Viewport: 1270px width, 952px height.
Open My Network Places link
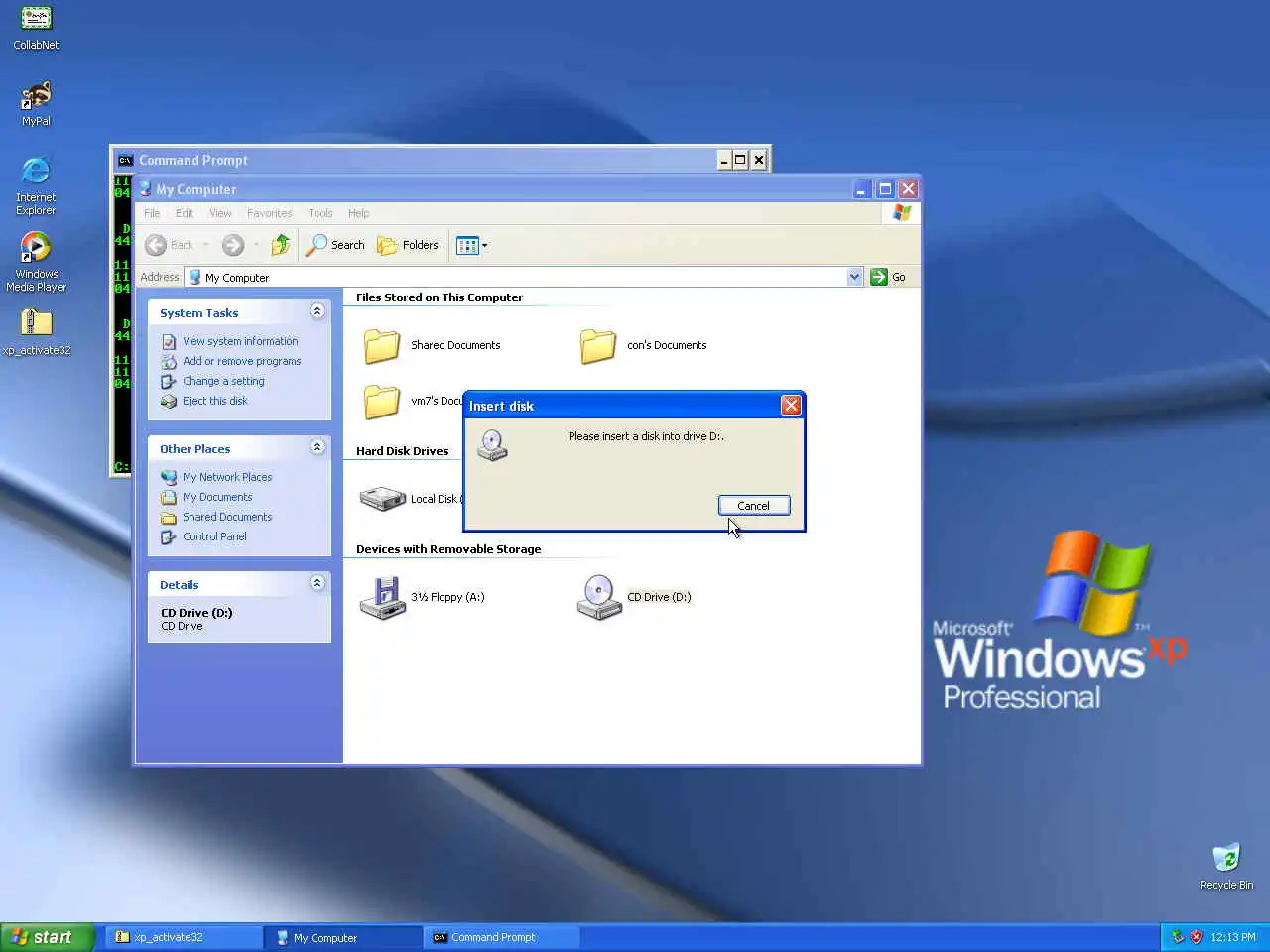227,477
